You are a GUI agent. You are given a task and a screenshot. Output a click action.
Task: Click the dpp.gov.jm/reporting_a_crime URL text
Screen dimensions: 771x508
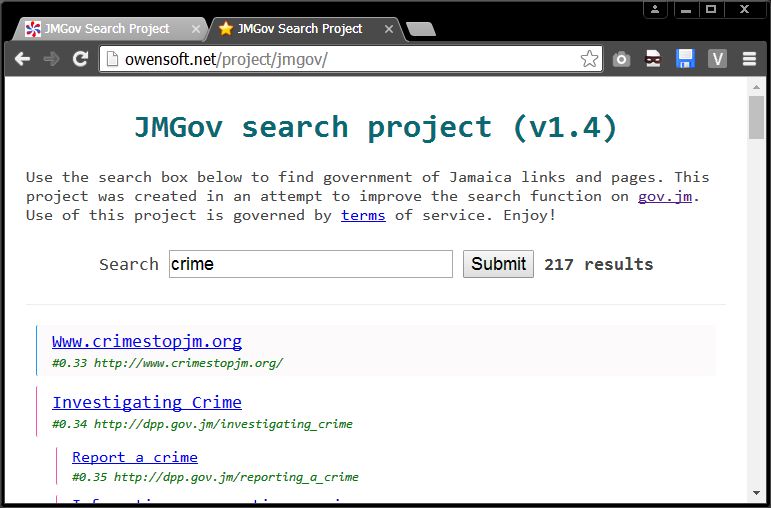(236, 477)
